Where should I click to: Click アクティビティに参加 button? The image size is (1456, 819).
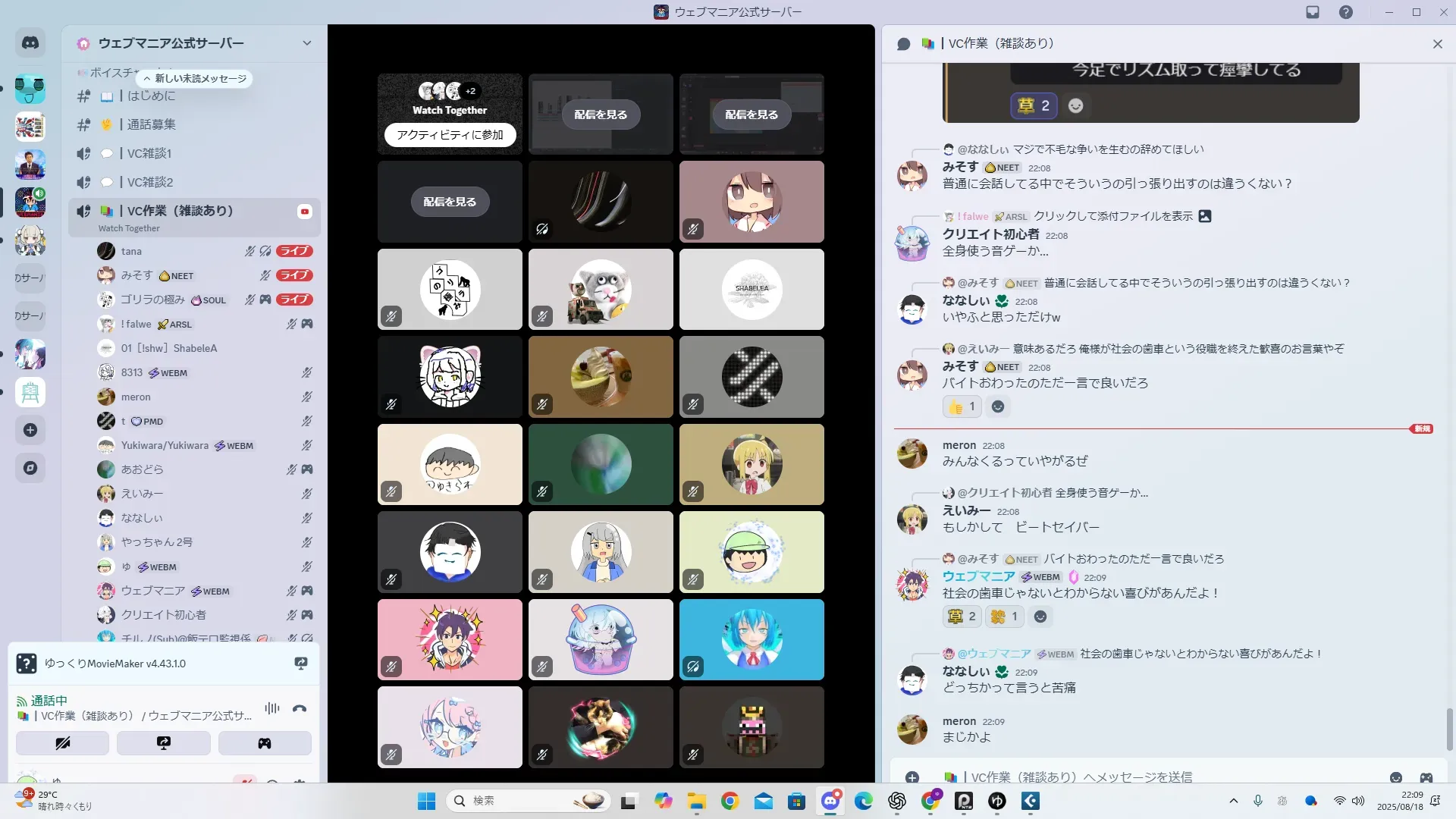pos(450,135)
